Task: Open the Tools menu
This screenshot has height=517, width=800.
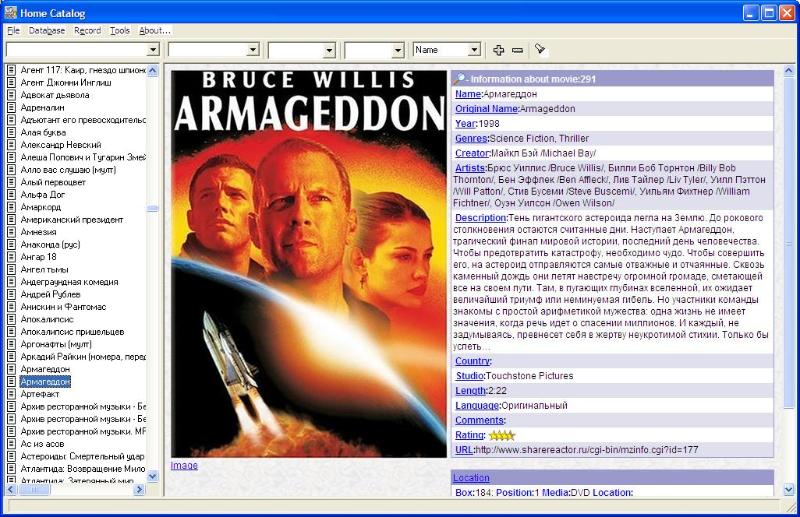Action: click(120, 31)
